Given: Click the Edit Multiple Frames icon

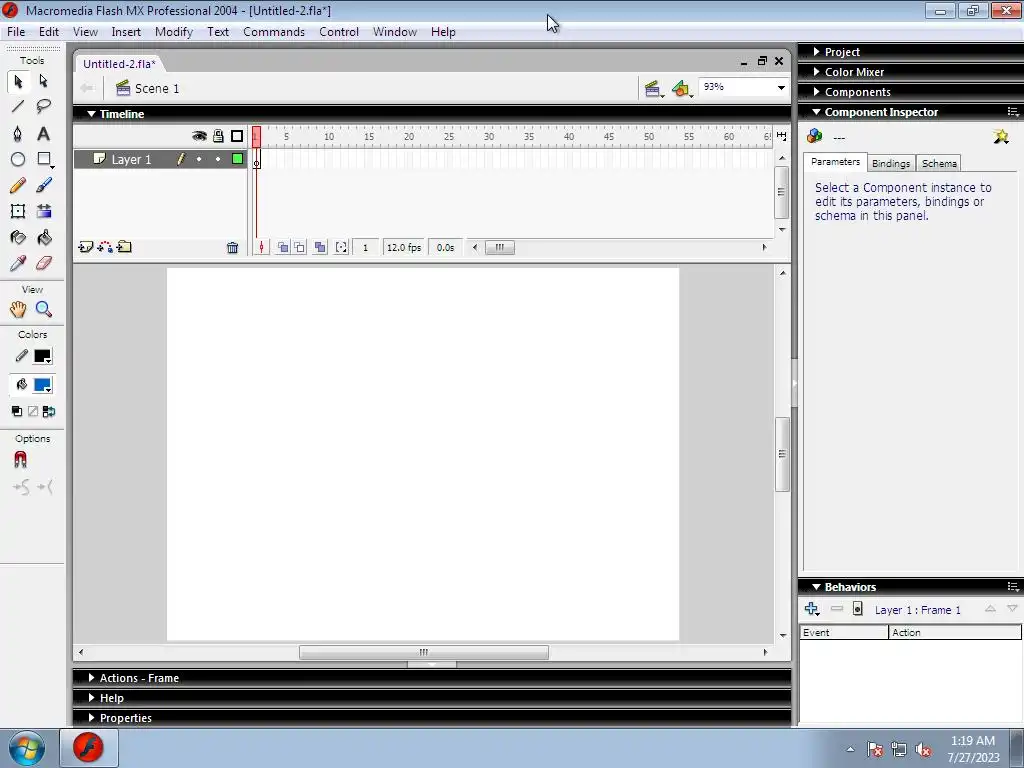Looking at the screenshot, I should pyautogui.click(x=320, y=248).
